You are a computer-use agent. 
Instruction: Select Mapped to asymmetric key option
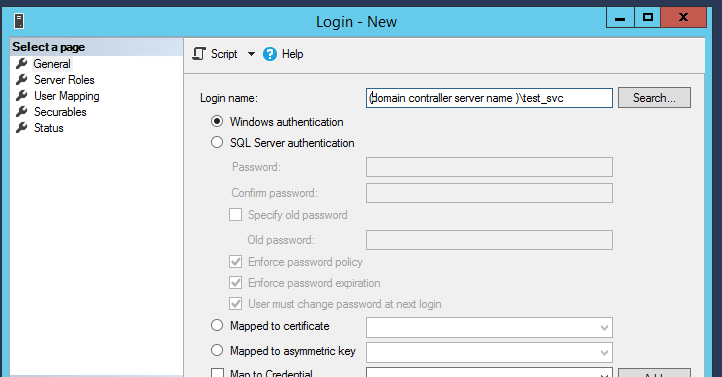pos(217,350)
